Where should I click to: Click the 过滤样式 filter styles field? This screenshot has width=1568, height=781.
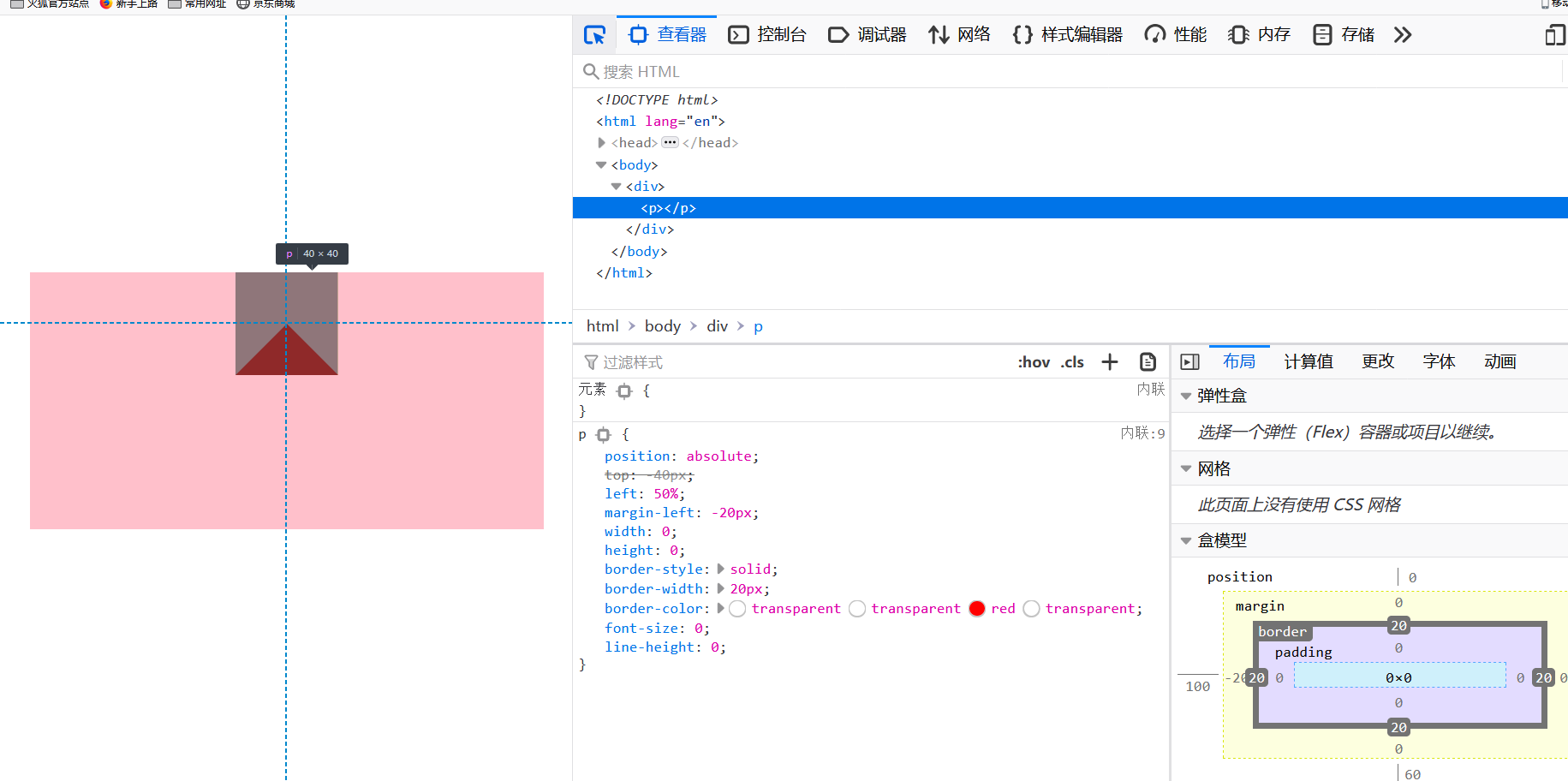796,362
